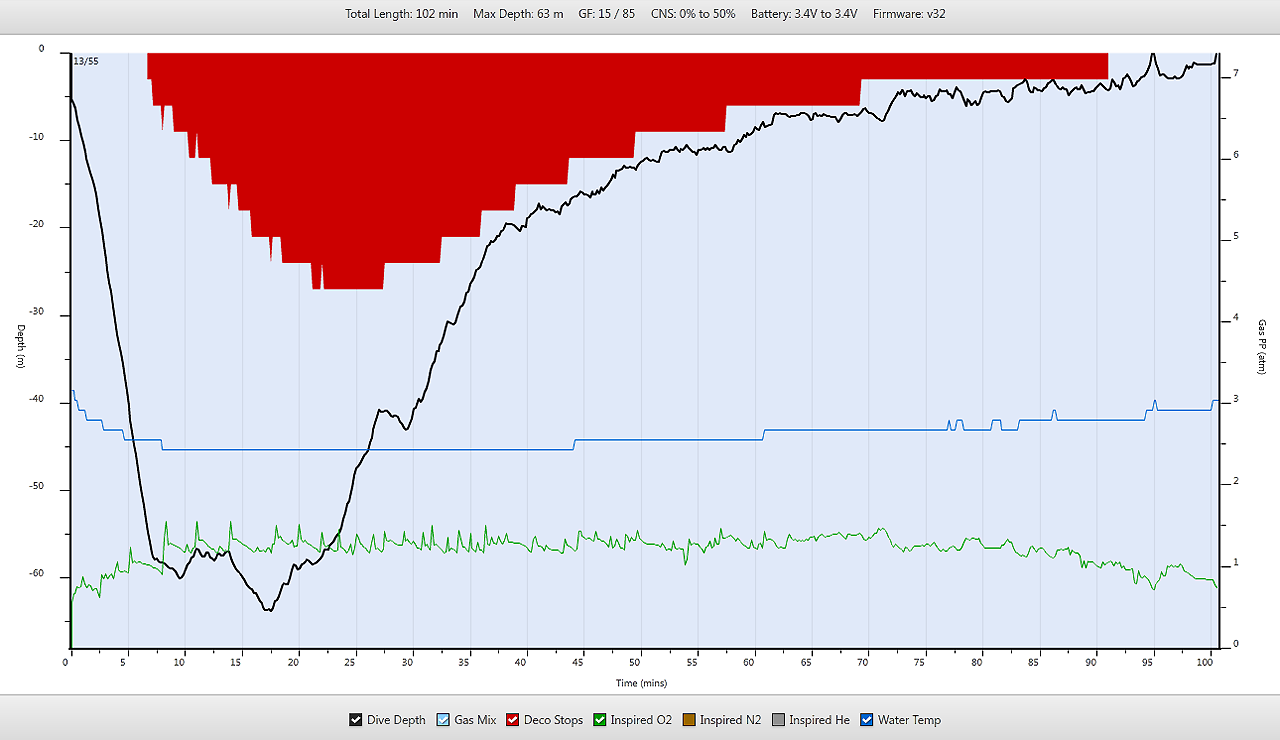1280x740 pixels.
Task: Enable the Inspired N2 checkbox
Action: (x=687, y=720)
